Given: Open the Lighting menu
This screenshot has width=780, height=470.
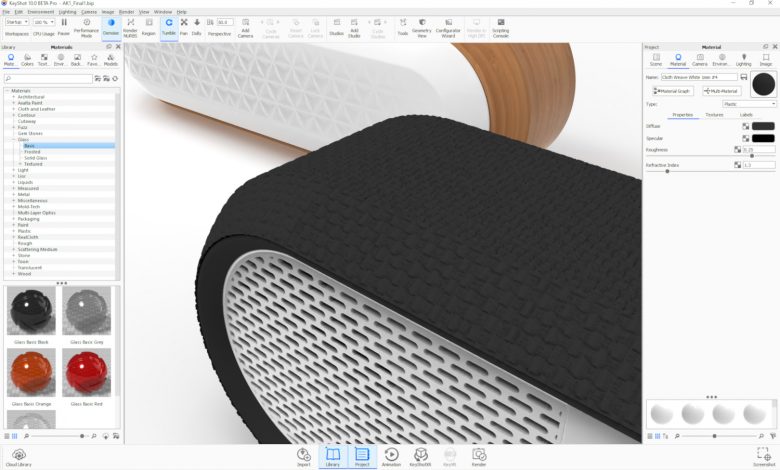Looking at the screenshot, I should tap(67, 11).
